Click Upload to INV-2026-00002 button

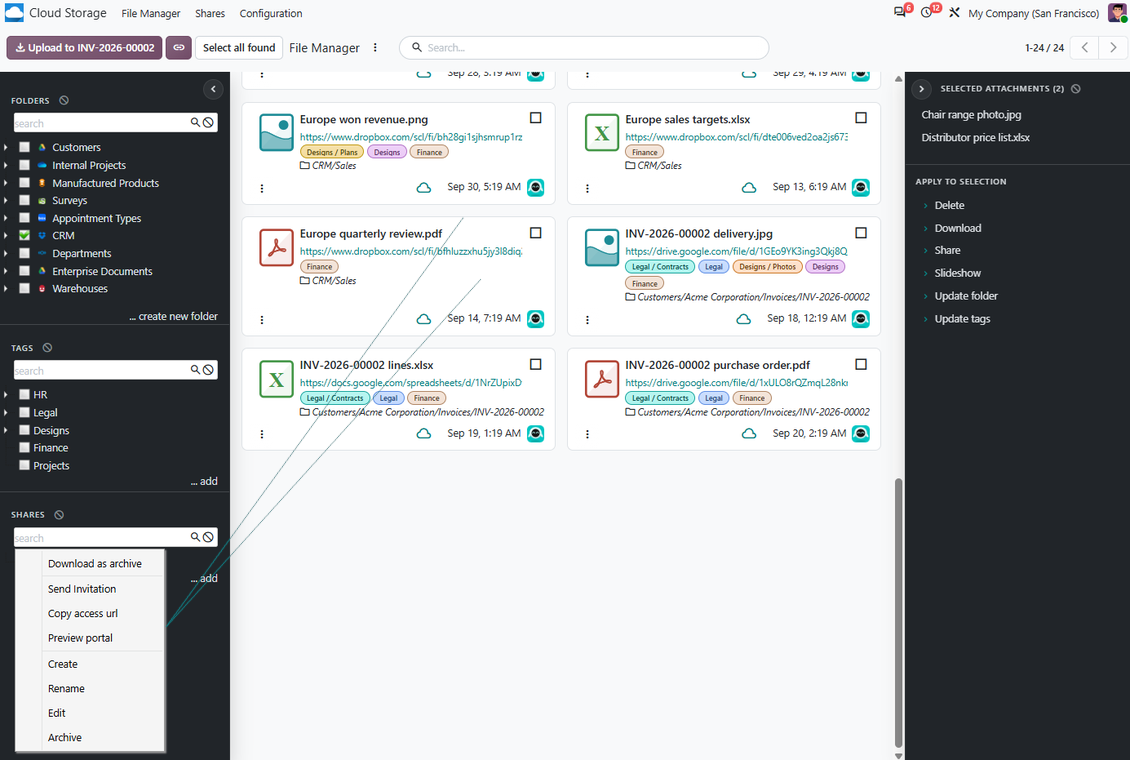coord(84,48)
